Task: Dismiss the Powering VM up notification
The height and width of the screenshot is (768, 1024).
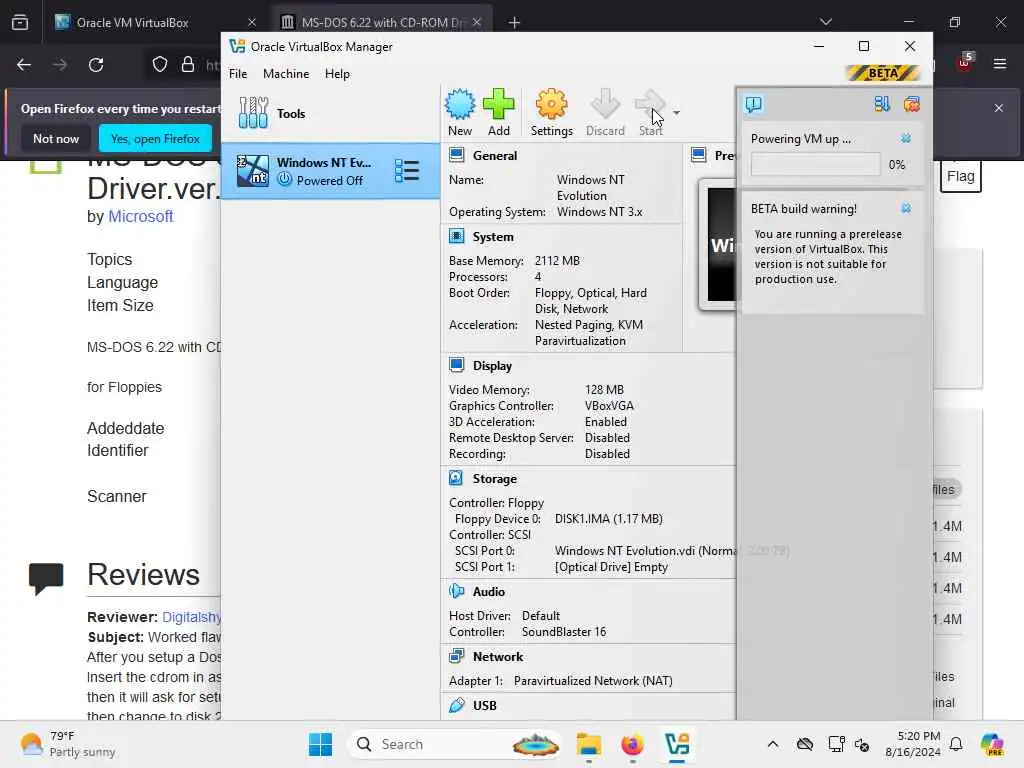Action: [x=906, y=138]
